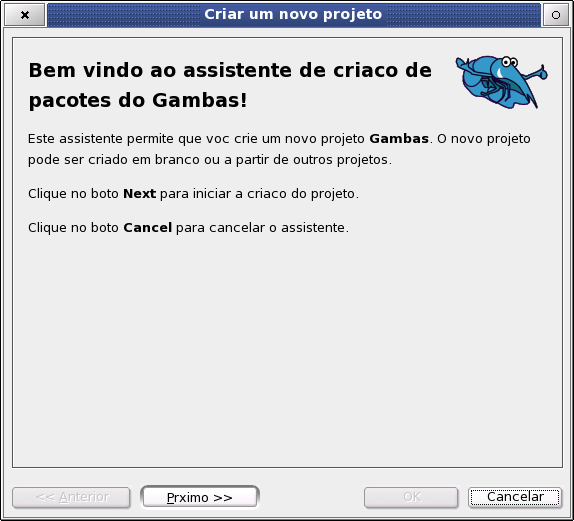Viewport: 574px width, 521px height.
Task: Close the window with the X button
Action: click(25, 15)
